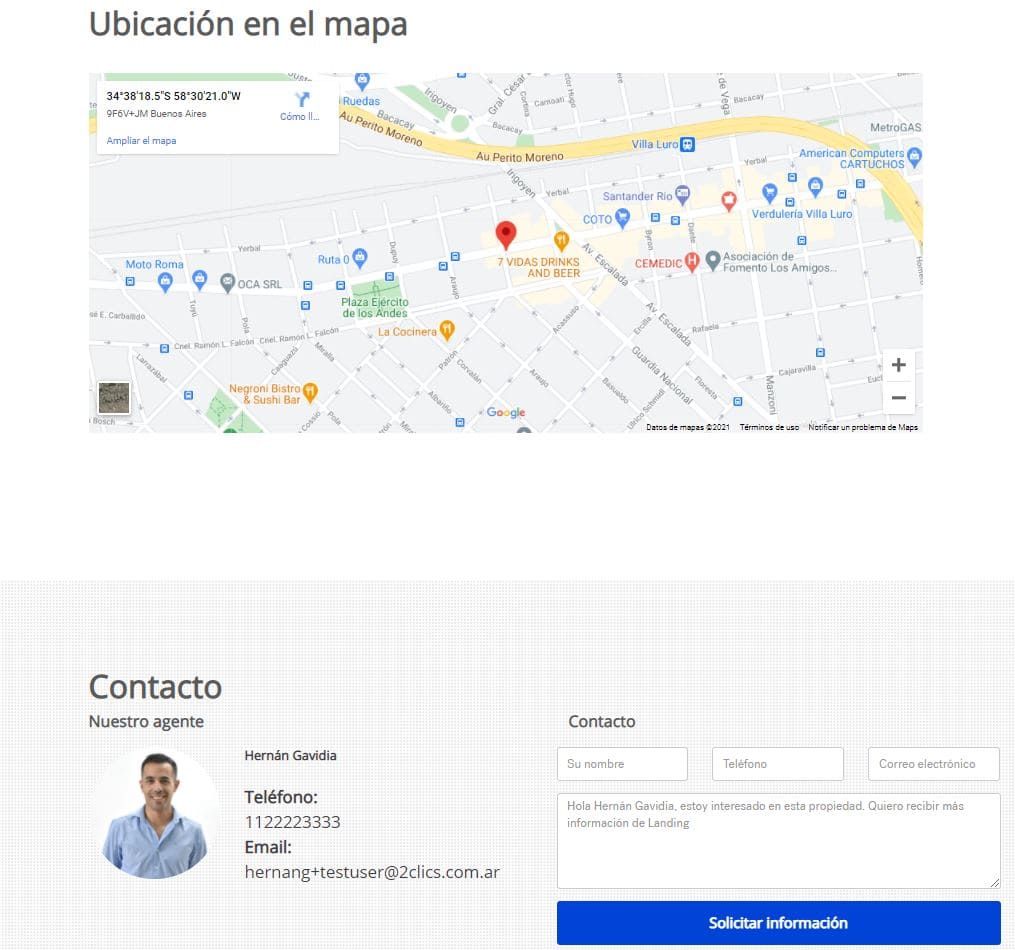The height and width of the screenshot is (950, 1015).
Task: Select 7 Vidas Drinks and Beer restaurant marker
Action: tap(561, 241)
